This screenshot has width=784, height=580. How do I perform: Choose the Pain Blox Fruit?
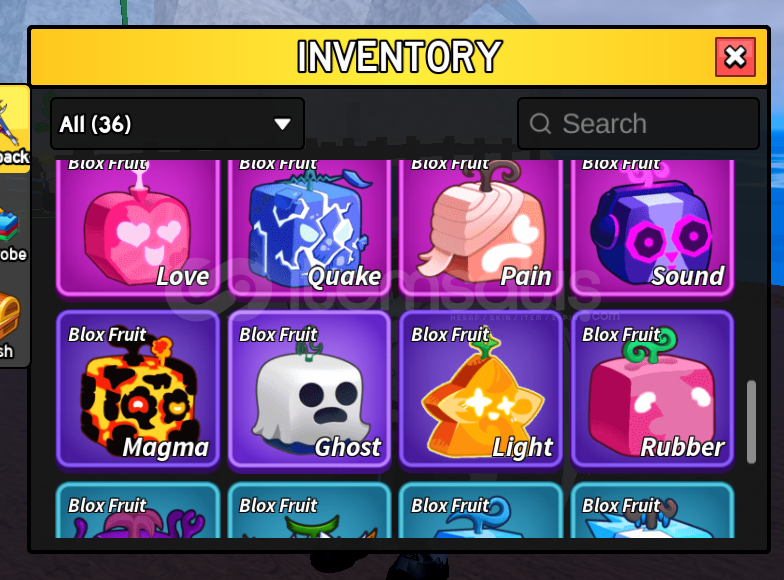[x=481, y=227]
